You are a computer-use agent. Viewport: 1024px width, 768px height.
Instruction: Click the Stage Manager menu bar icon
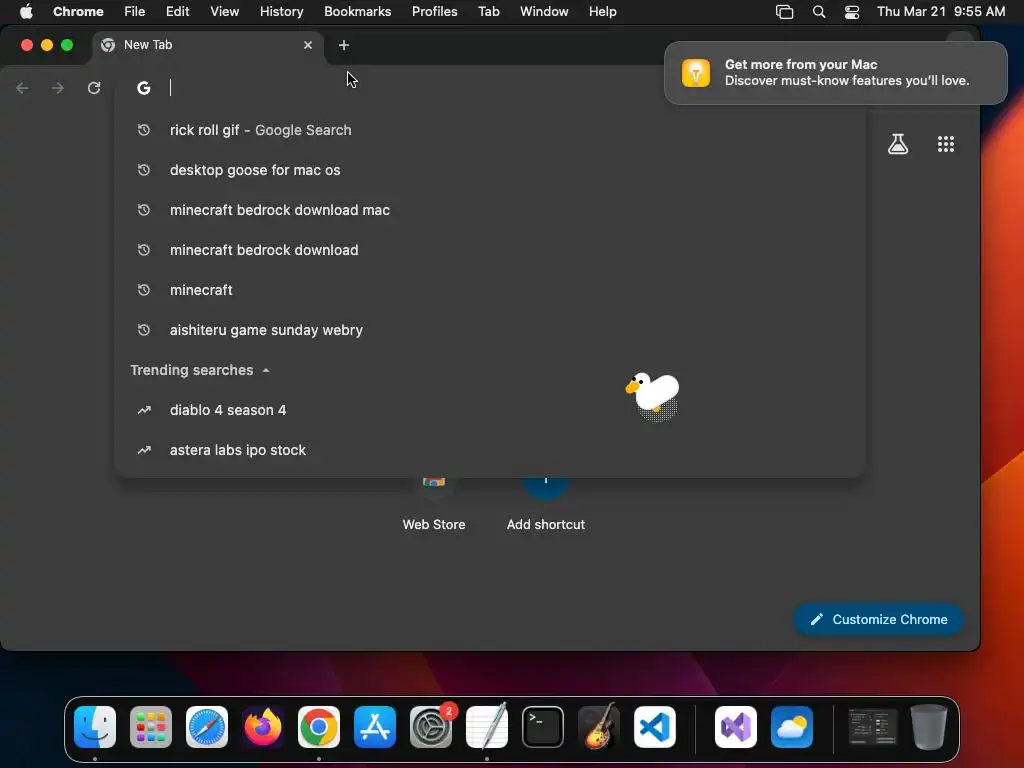(784, 12)
